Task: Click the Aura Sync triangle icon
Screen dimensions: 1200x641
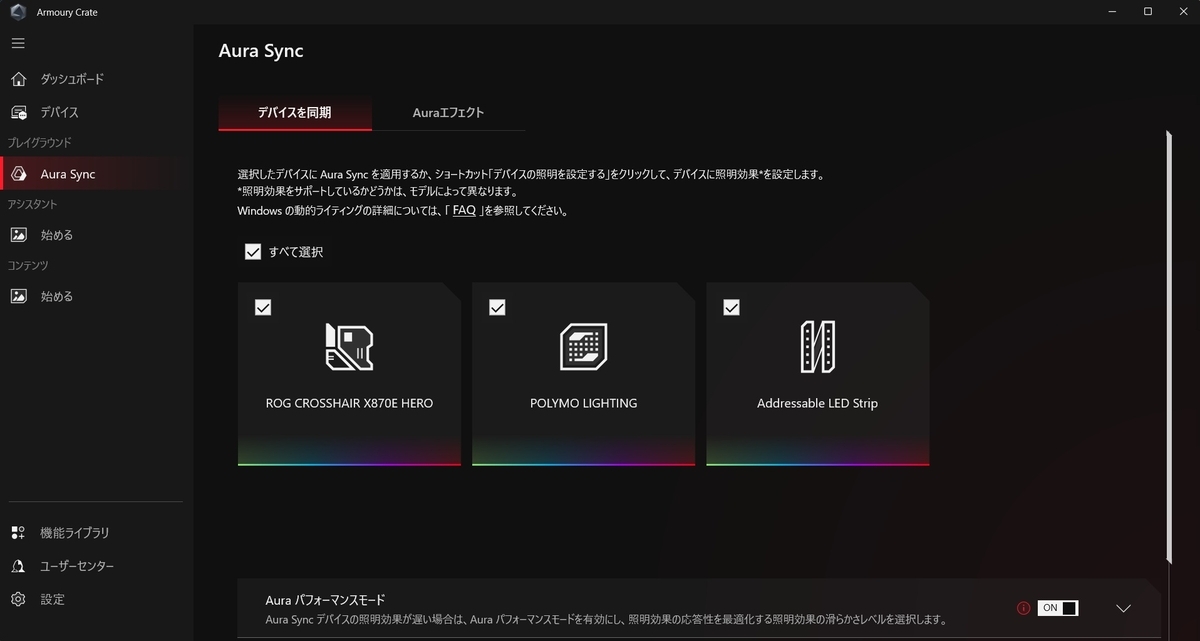Action: [18, 174]
